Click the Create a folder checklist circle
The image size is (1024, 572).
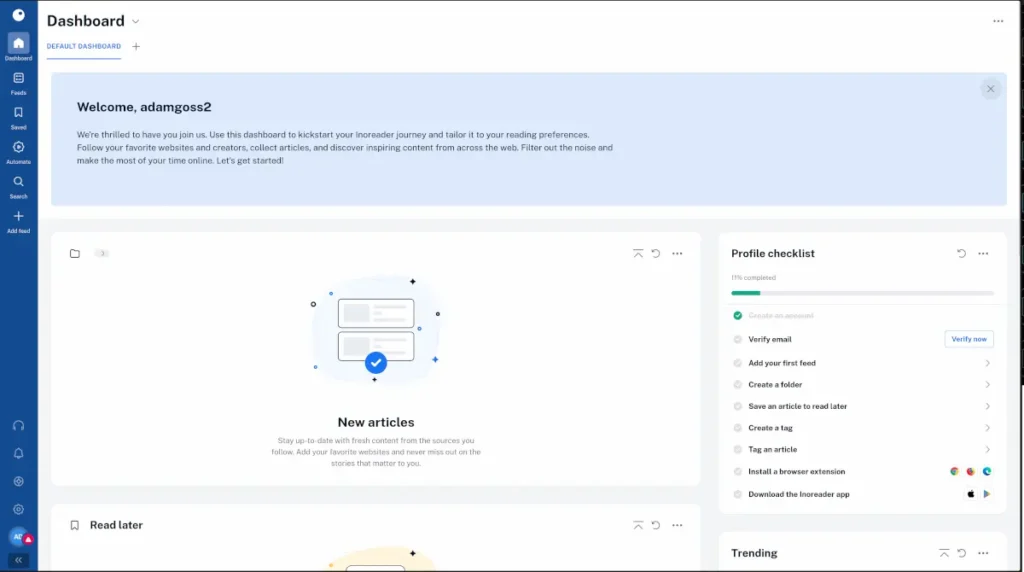click(x=737, y=385)
